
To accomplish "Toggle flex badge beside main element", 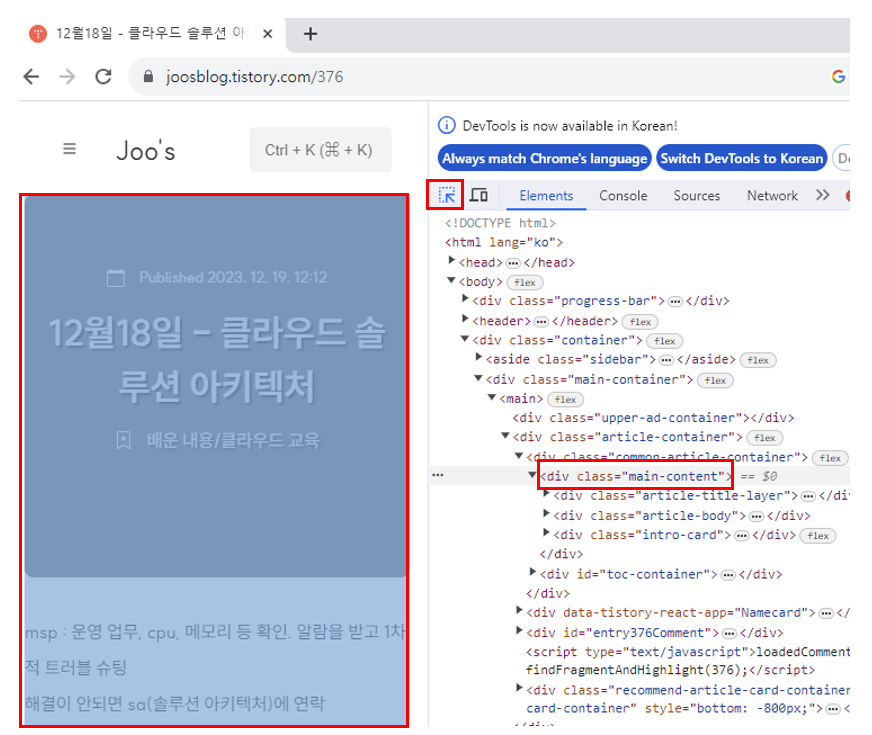I will coord(566,400).
